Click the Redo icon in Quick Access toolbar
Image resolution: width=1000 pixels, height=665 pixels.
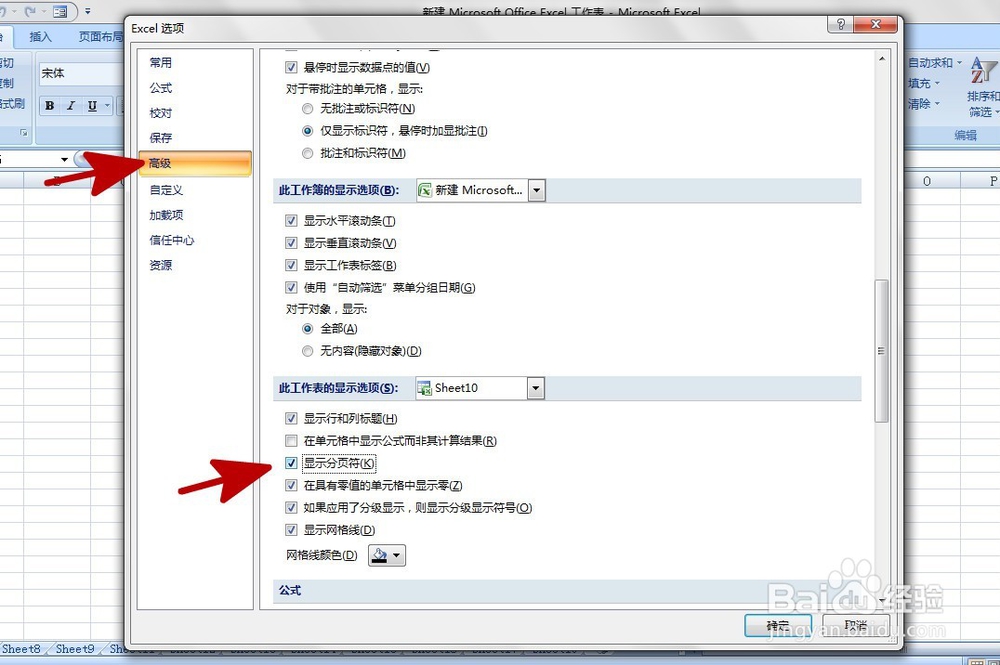click(30, 11)
